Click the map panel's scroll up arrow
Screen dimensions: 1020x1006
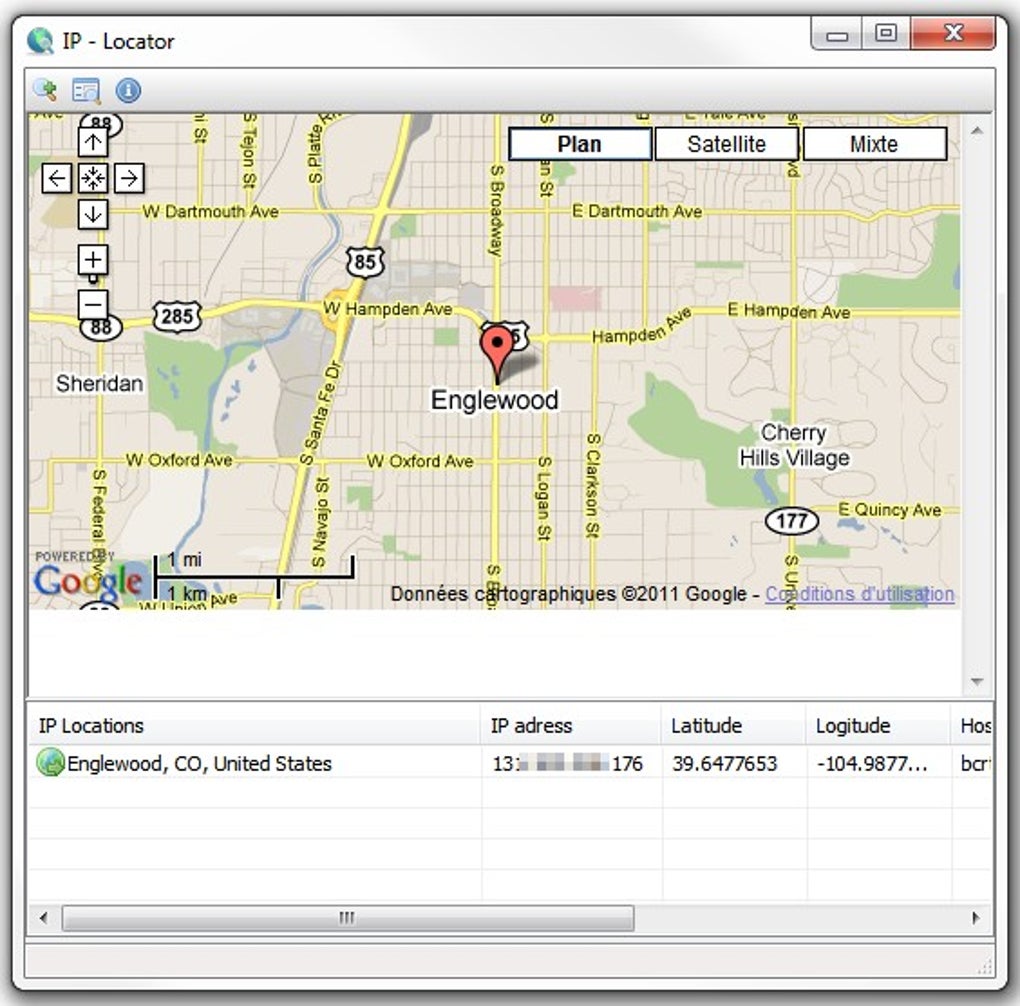tap(976, 131)
